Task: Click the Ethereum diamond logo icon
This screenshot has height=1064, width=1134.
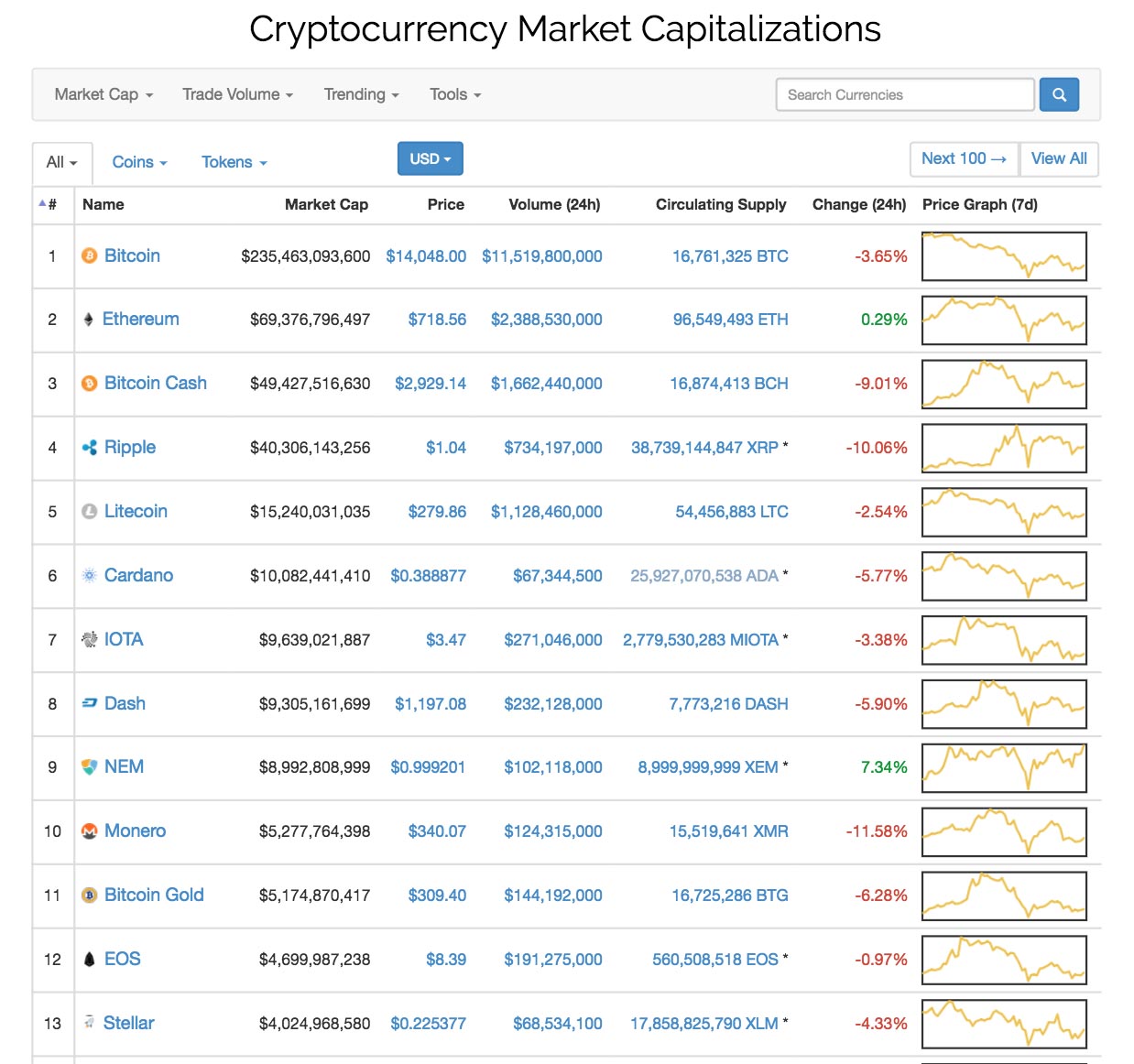Action: tap(89, 320)
